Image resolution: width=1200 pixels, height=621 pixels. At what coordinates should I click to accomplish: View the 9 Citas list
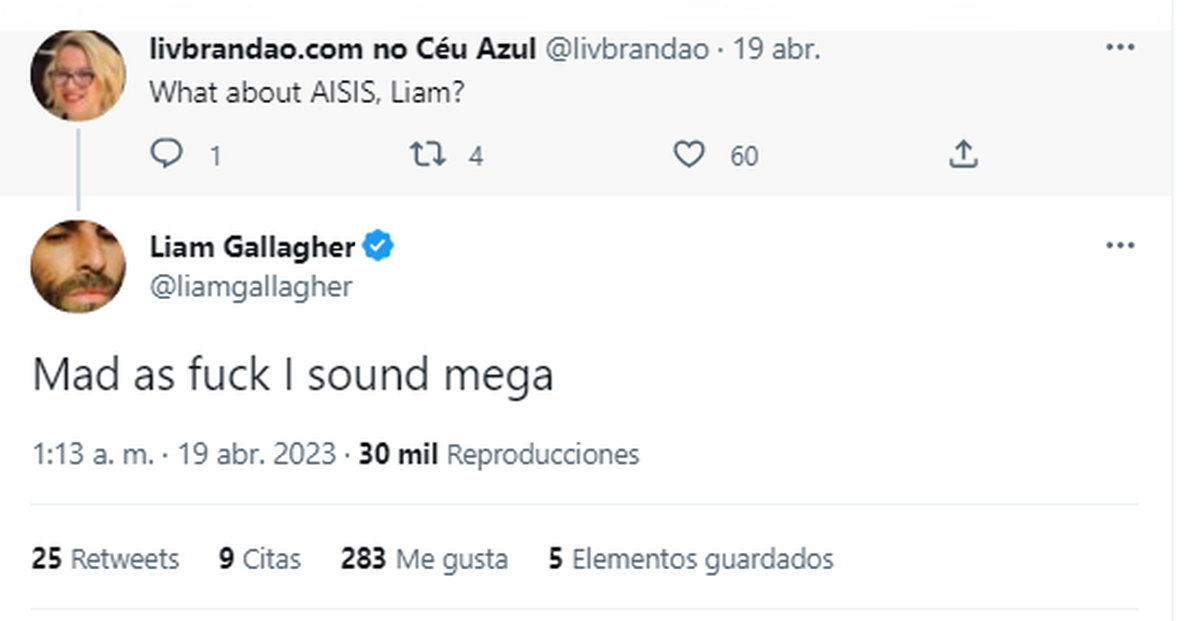point(260,560)
